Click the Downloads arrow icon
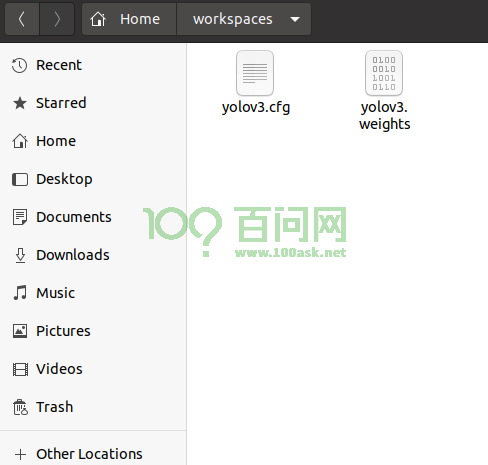 point(20,255)
